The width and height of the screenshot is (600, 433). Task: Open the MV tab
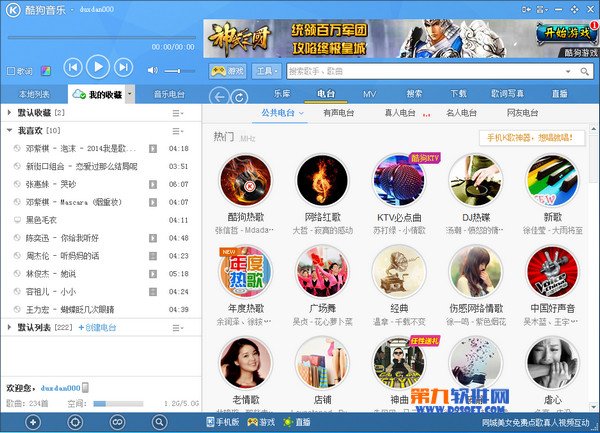click(x=369, y=94)
